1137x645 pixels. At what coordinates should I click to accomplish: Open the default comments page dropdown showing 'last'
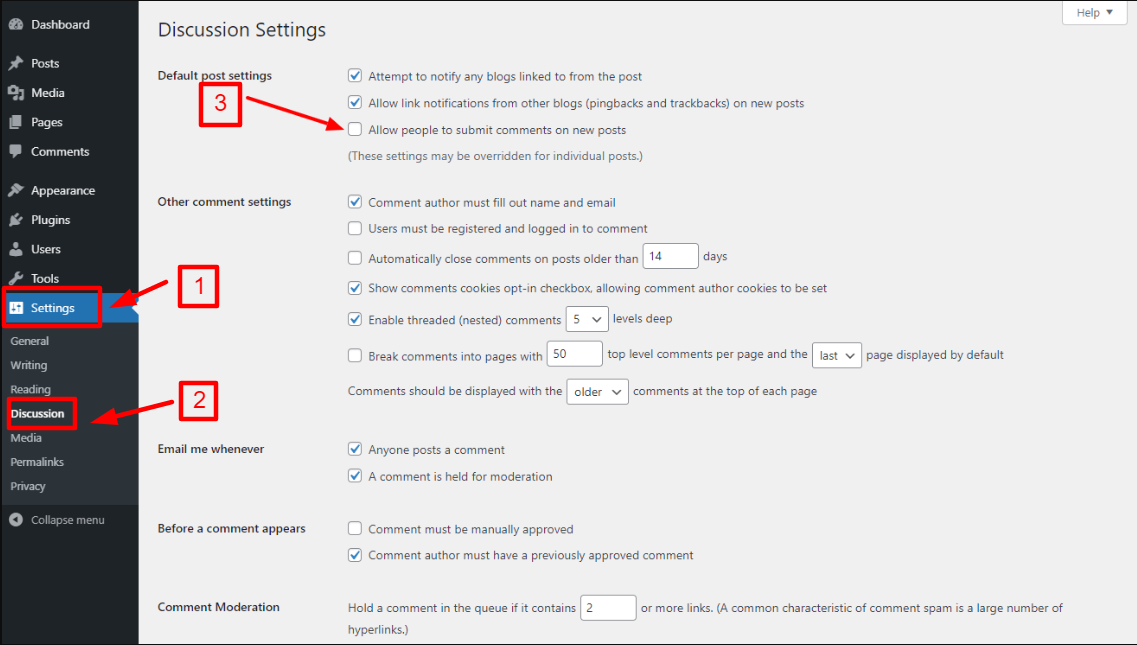[836, 355]
